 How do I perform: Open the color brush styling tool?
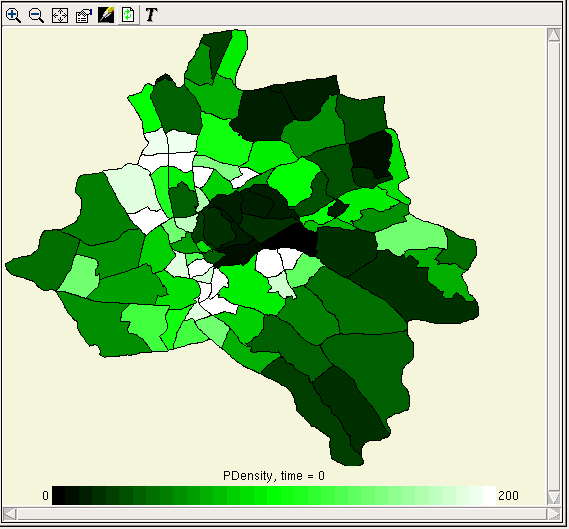click(106, 15)
